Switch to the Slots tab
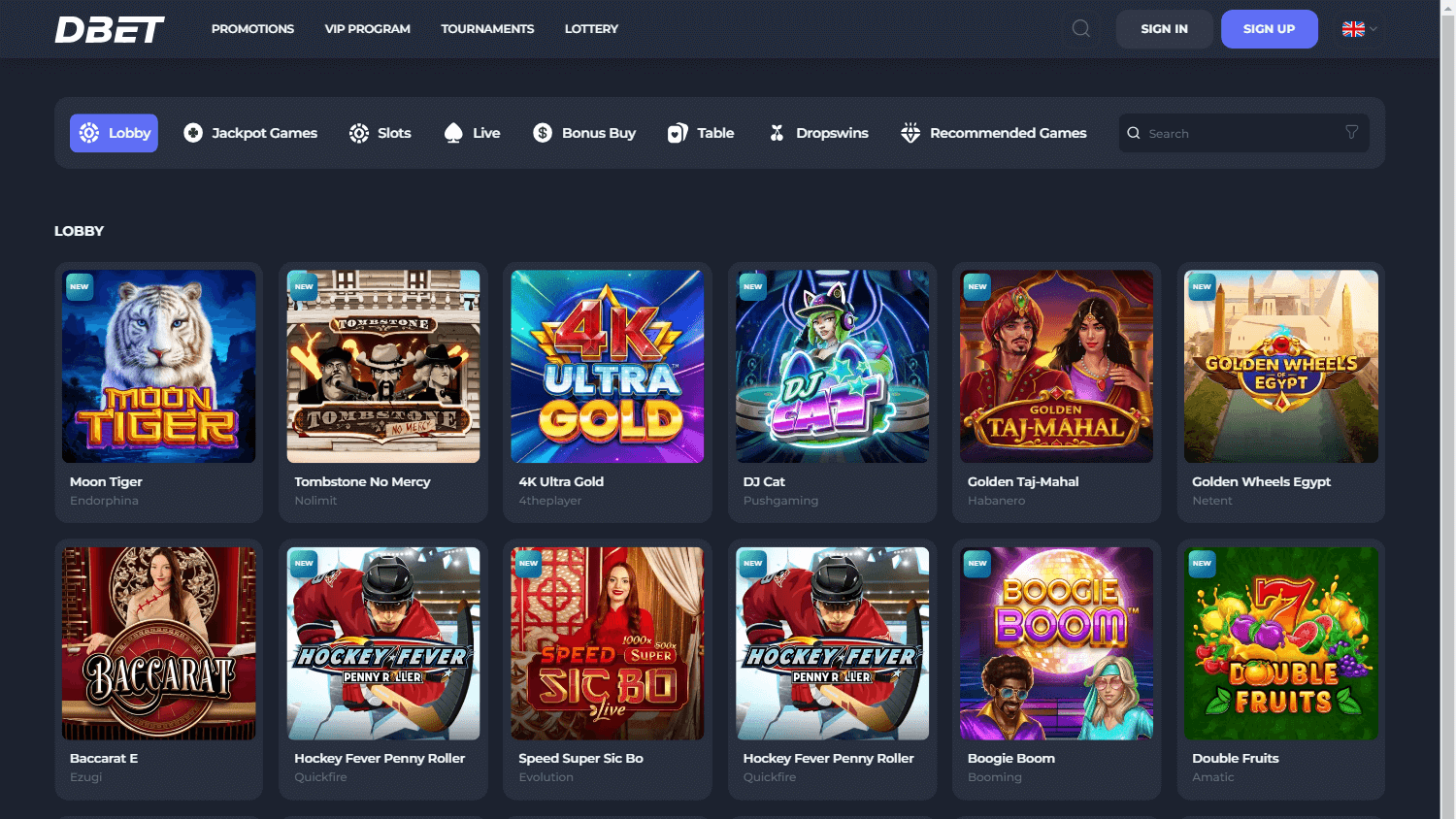Viewport: 1456px width, 819px height. [x=381, y=133]
